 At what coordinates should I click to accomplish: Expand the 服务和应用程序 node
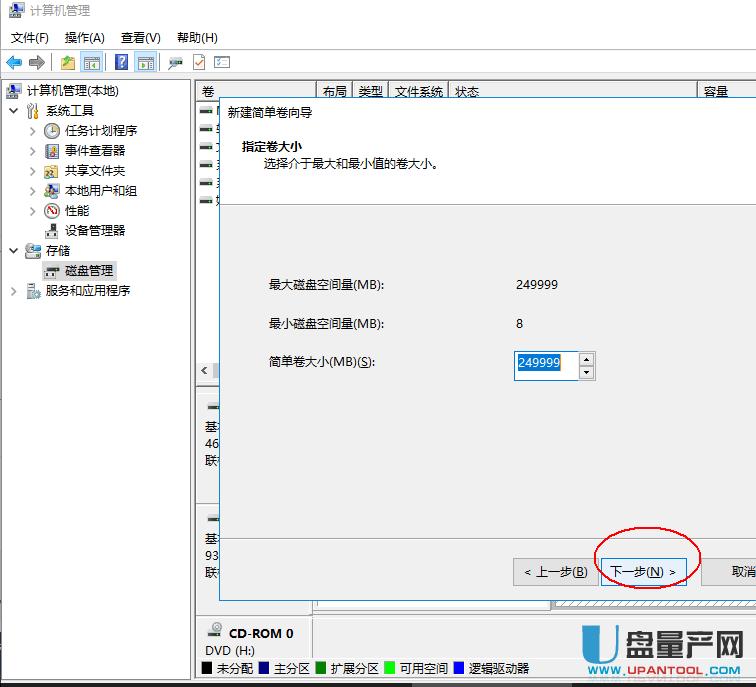point(14,291)
